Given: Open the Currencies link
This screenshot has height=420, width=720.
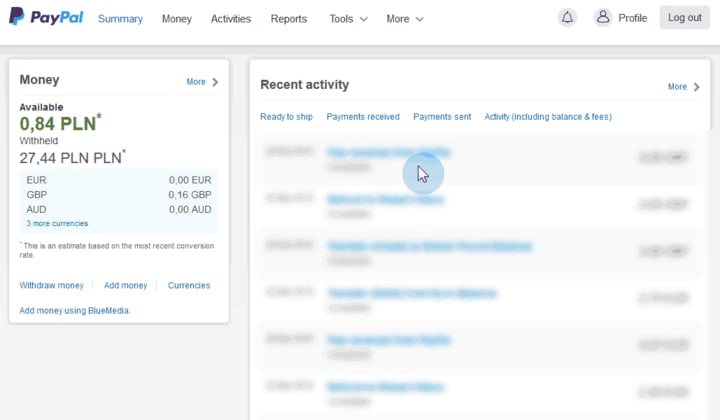Looking at the screenshot, I should coord(189,286).
